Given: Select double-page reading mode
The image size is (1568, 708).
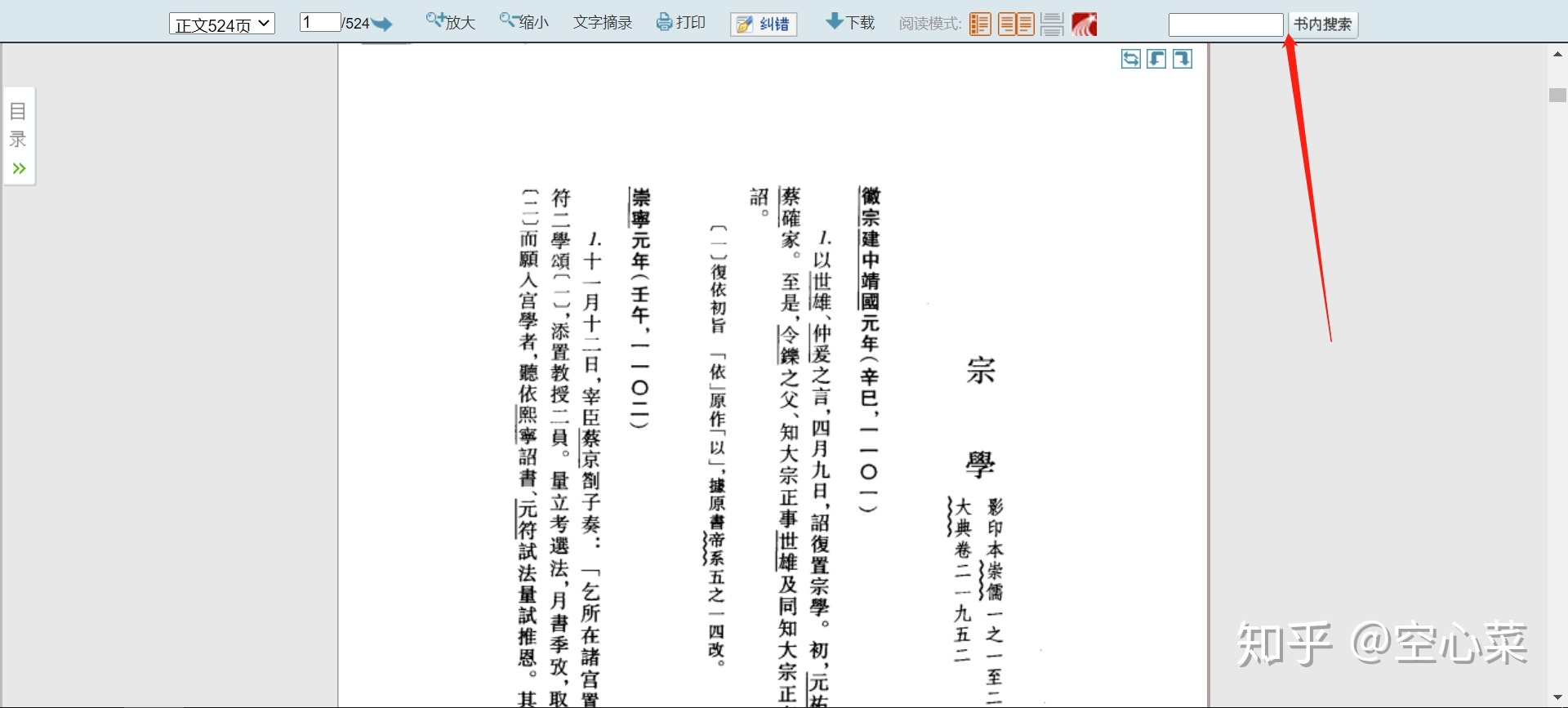Looking at the screenshot, I should coord(1016,24).
